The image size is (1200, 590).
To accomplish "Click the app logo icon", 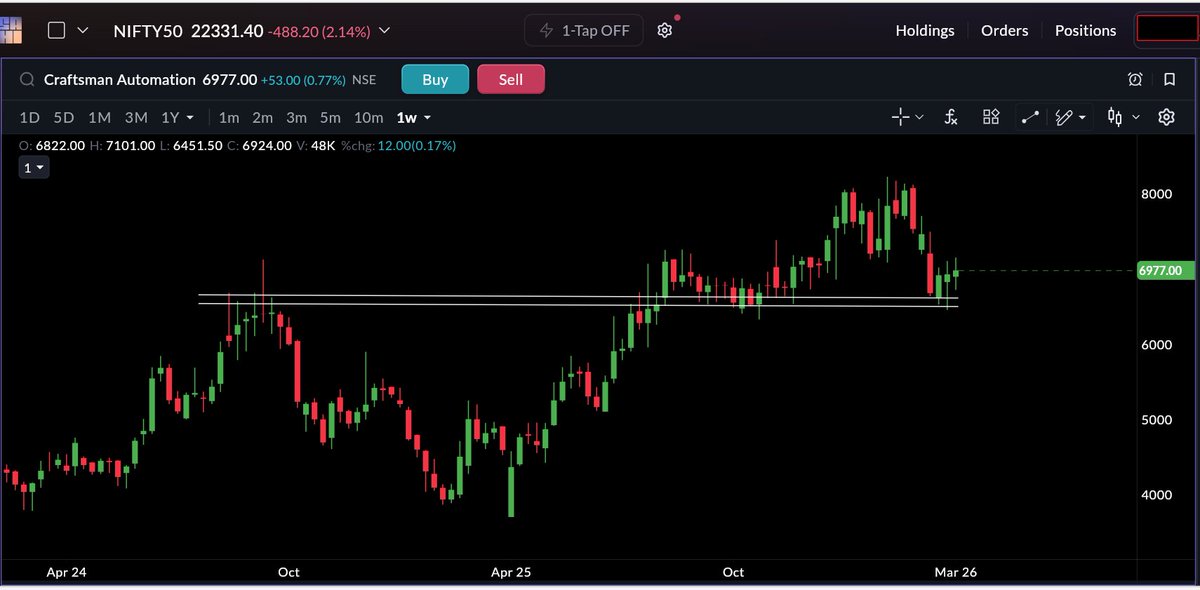I will 11,28.
